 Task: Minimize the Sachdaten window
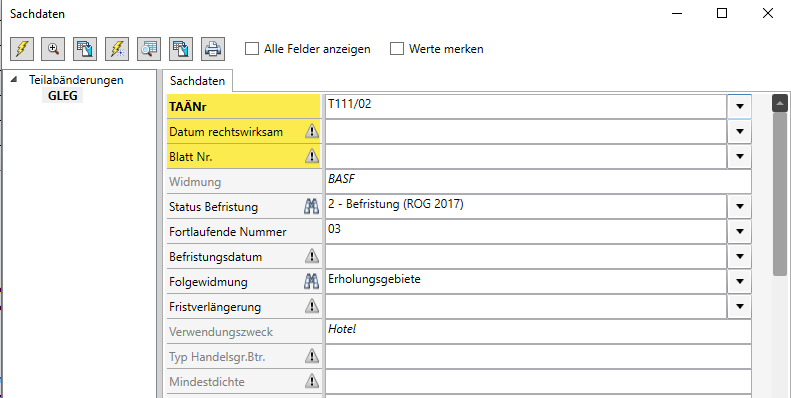point(676,14)
